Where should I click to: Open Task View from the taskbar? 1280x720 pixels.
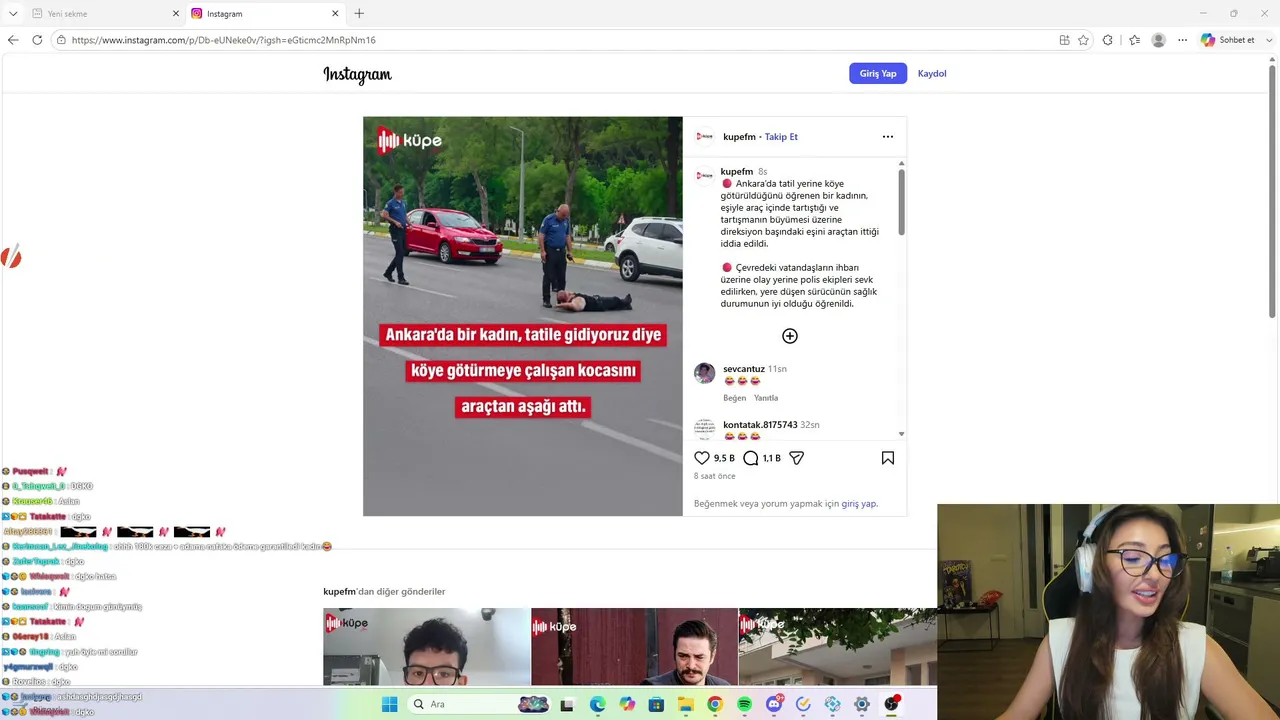click(568, 704)
